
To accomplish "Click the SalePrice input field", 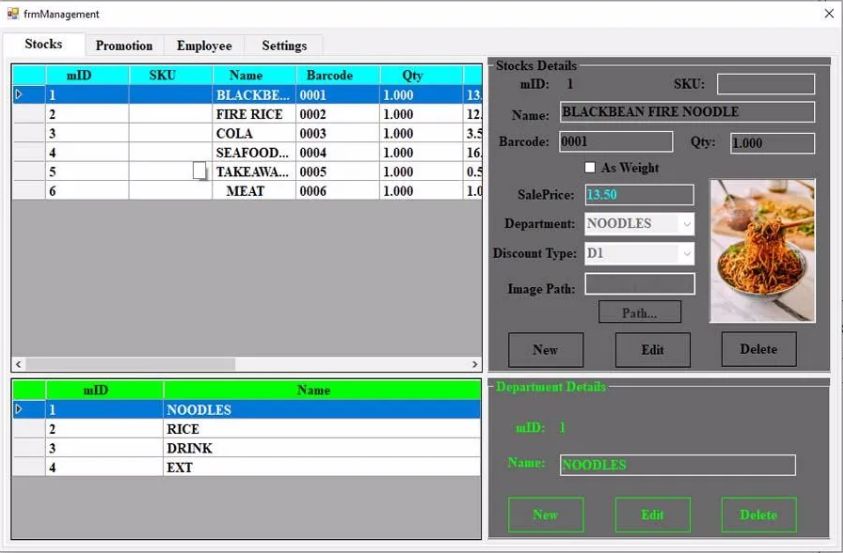I will (x=639, y=195).
